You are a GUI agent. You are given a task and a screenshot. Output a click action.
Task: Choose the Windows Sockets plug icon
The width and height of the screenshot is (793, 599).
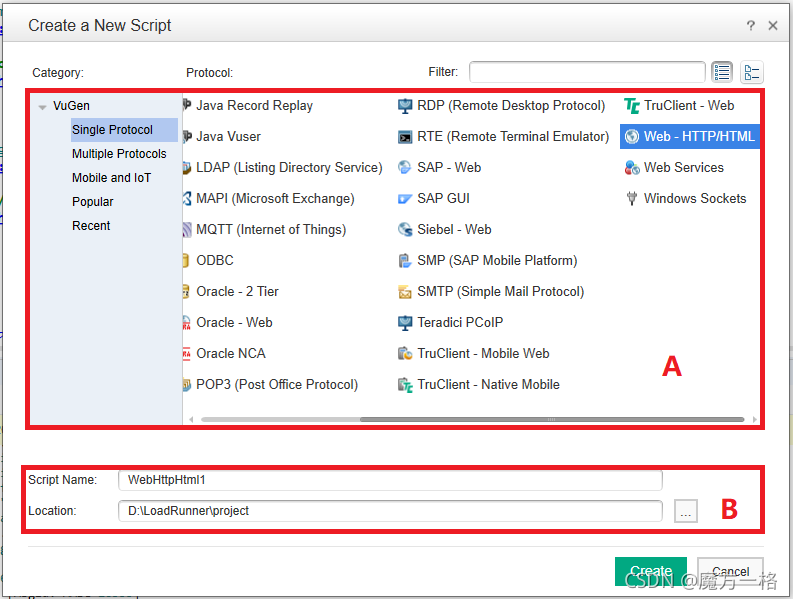point(632,198)
